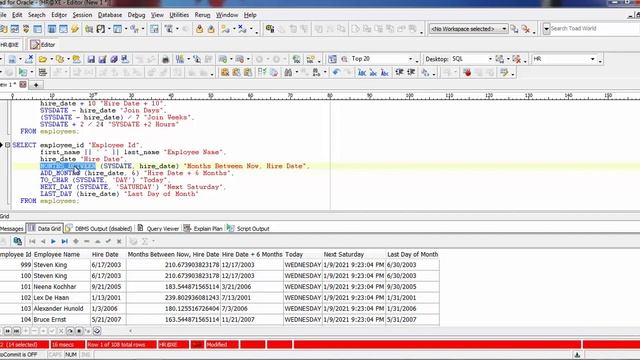The width and height of the screenshot is (640, 360).
Task: Open dropdown arrow beside Search Toad World
Action: point(546,29)
